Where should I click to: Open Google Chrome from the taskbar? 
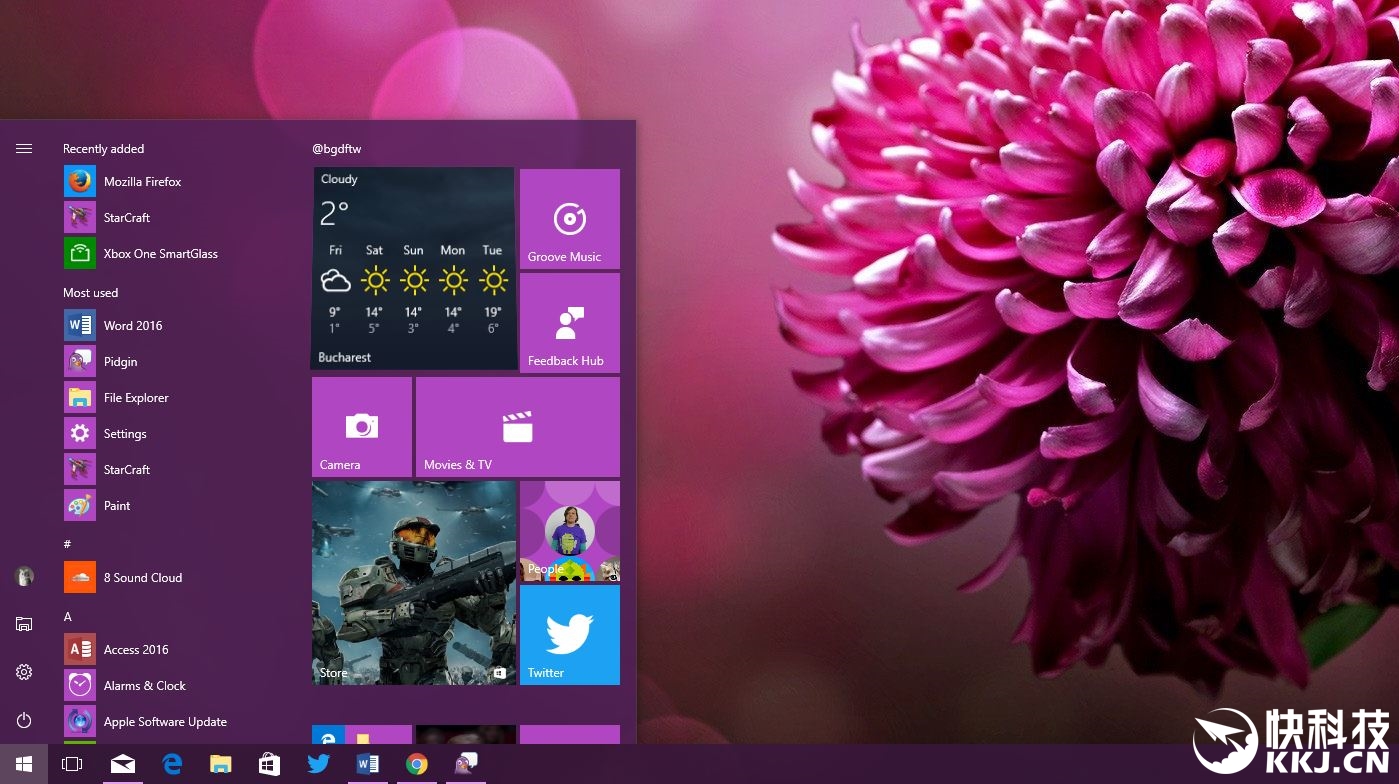417,764
